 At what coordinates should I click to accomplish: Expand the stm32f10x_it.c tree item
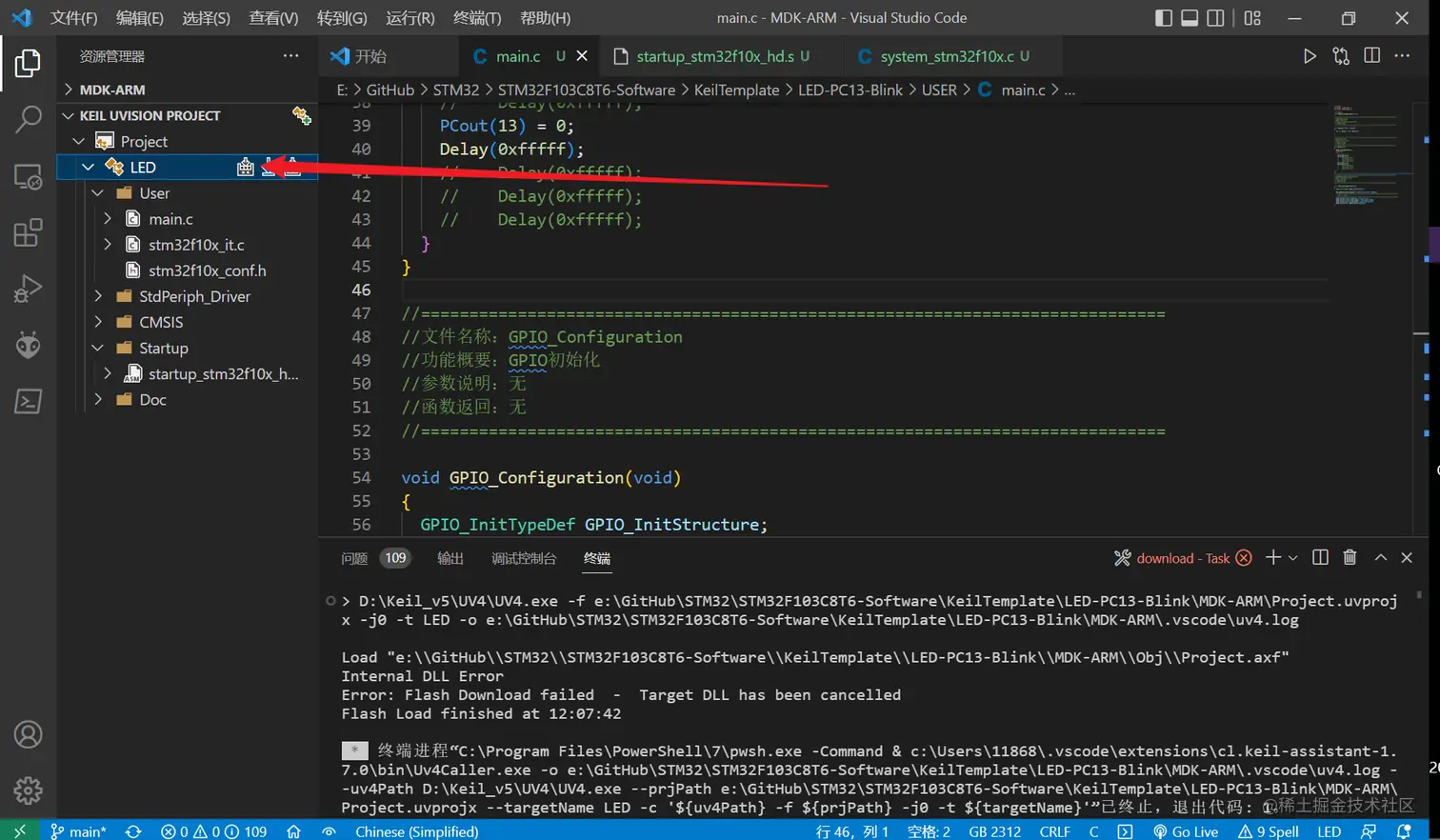click(x=108, y=245)
